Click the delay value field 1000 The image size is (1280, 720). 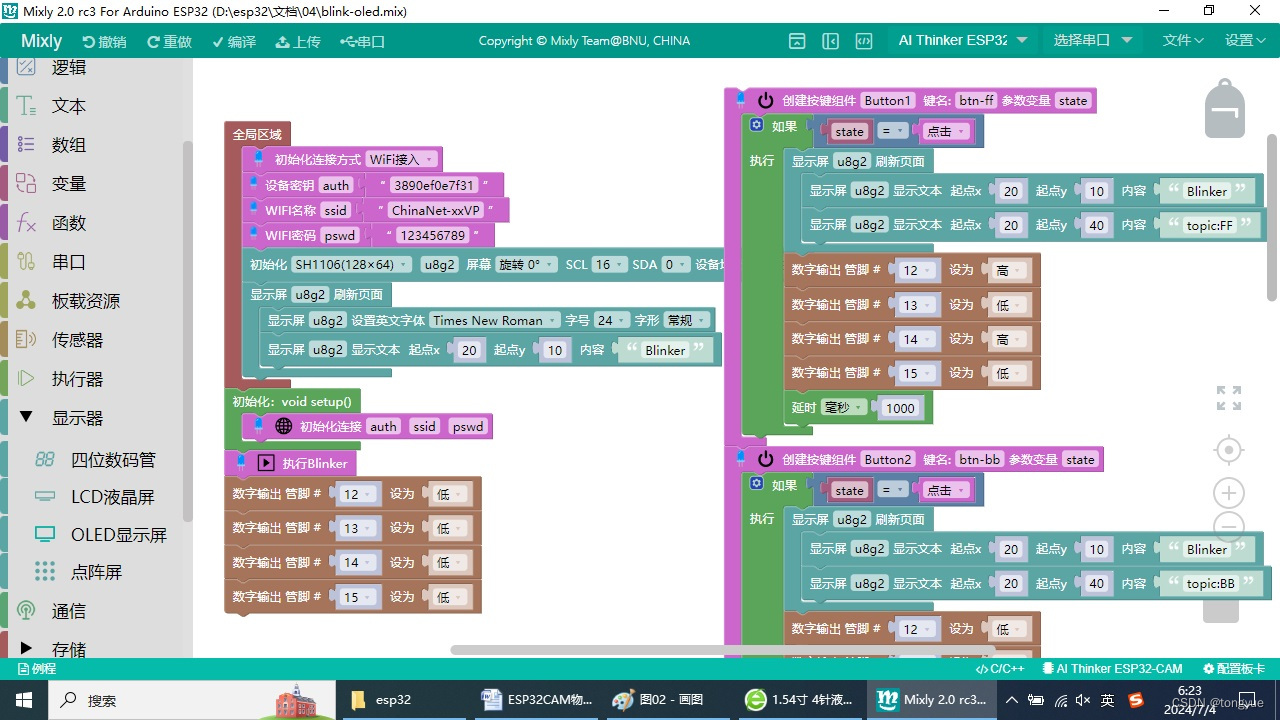tap(901, 408)
